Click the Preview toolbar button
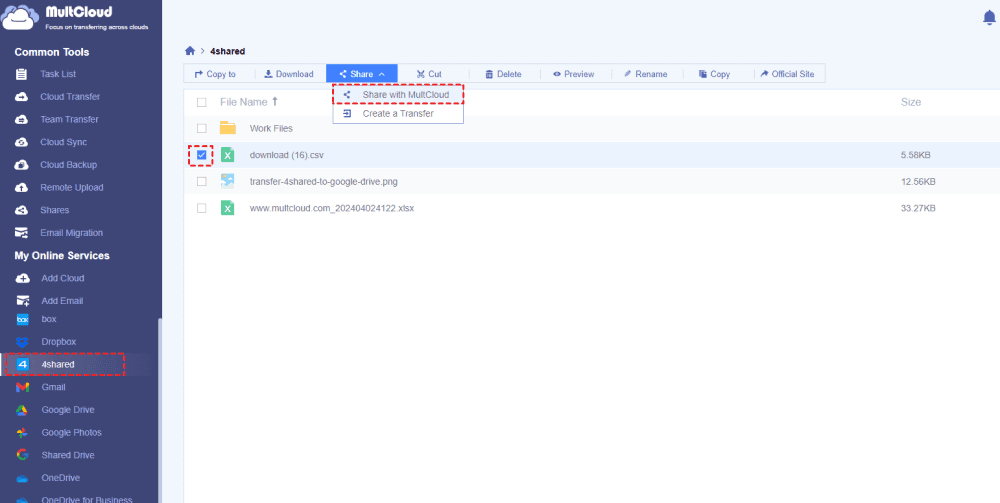The image size is (1000, 503). (x=573, y=74)
